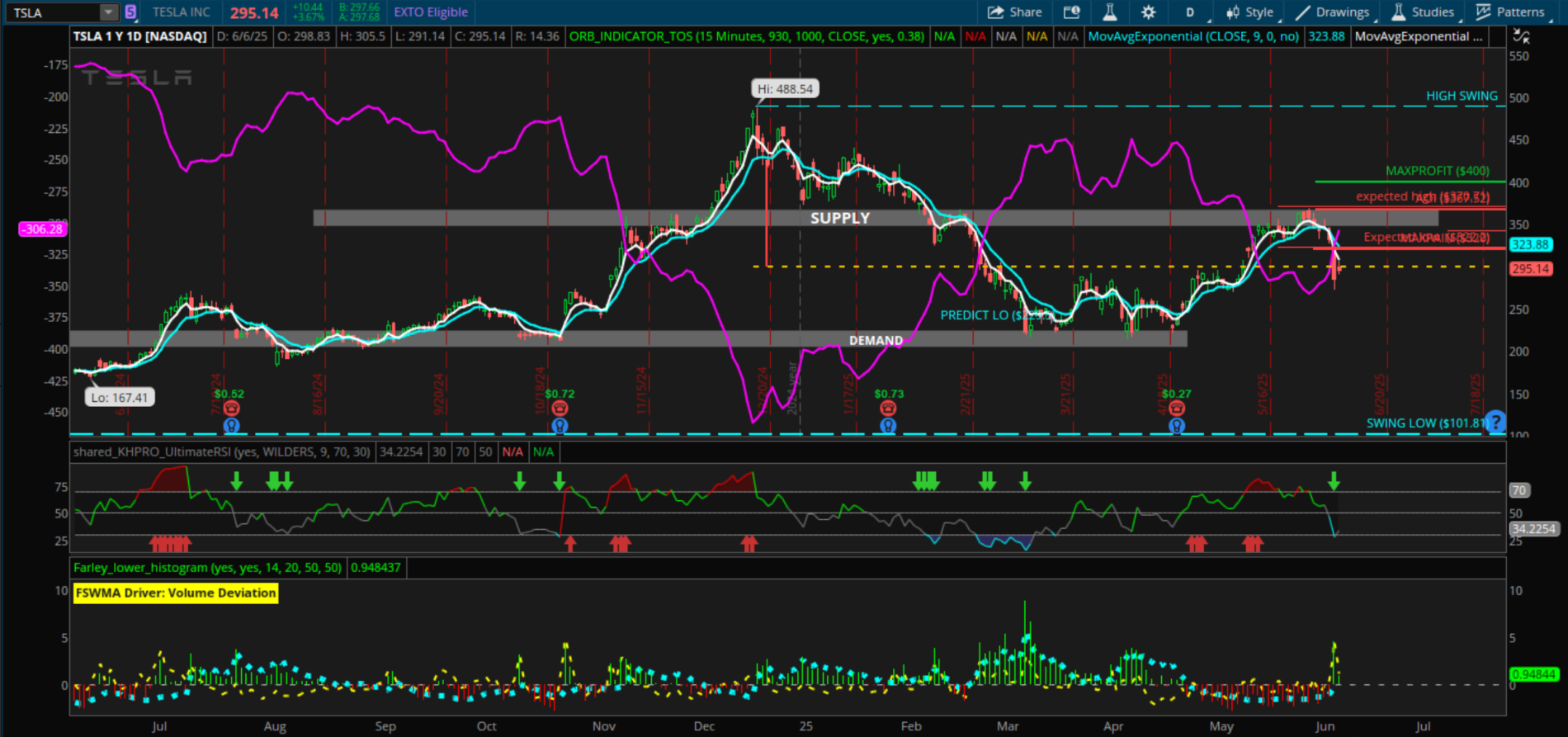Screen dimensions: 1568x737
Task: Click the flask icon beside the gear
Action: (1110, 12)
